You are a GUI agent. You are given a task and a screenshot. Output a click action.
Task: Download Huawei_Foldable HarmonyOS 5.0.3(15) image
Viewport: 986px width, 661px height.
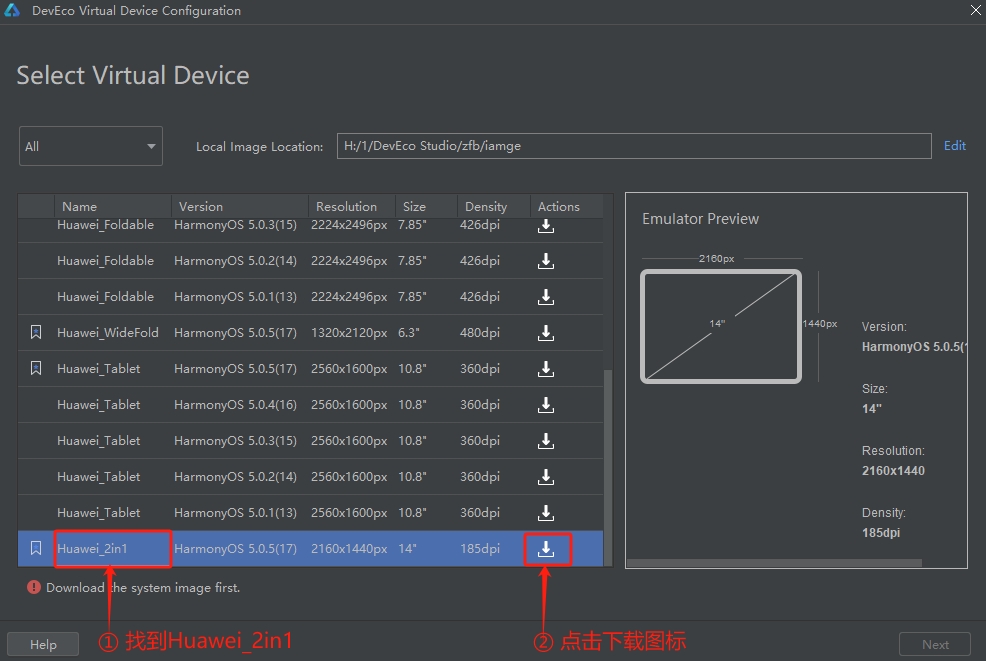546,226
